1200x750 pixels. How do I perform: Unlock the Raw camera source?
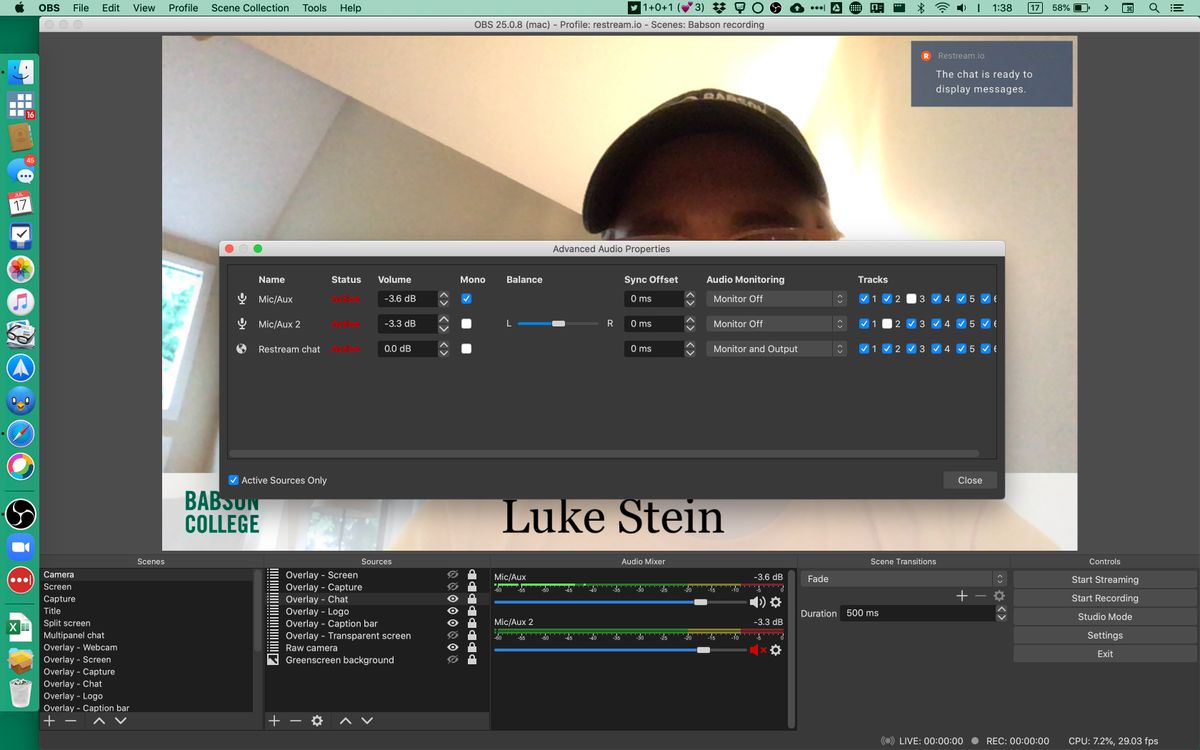click(x=472, y=648)
